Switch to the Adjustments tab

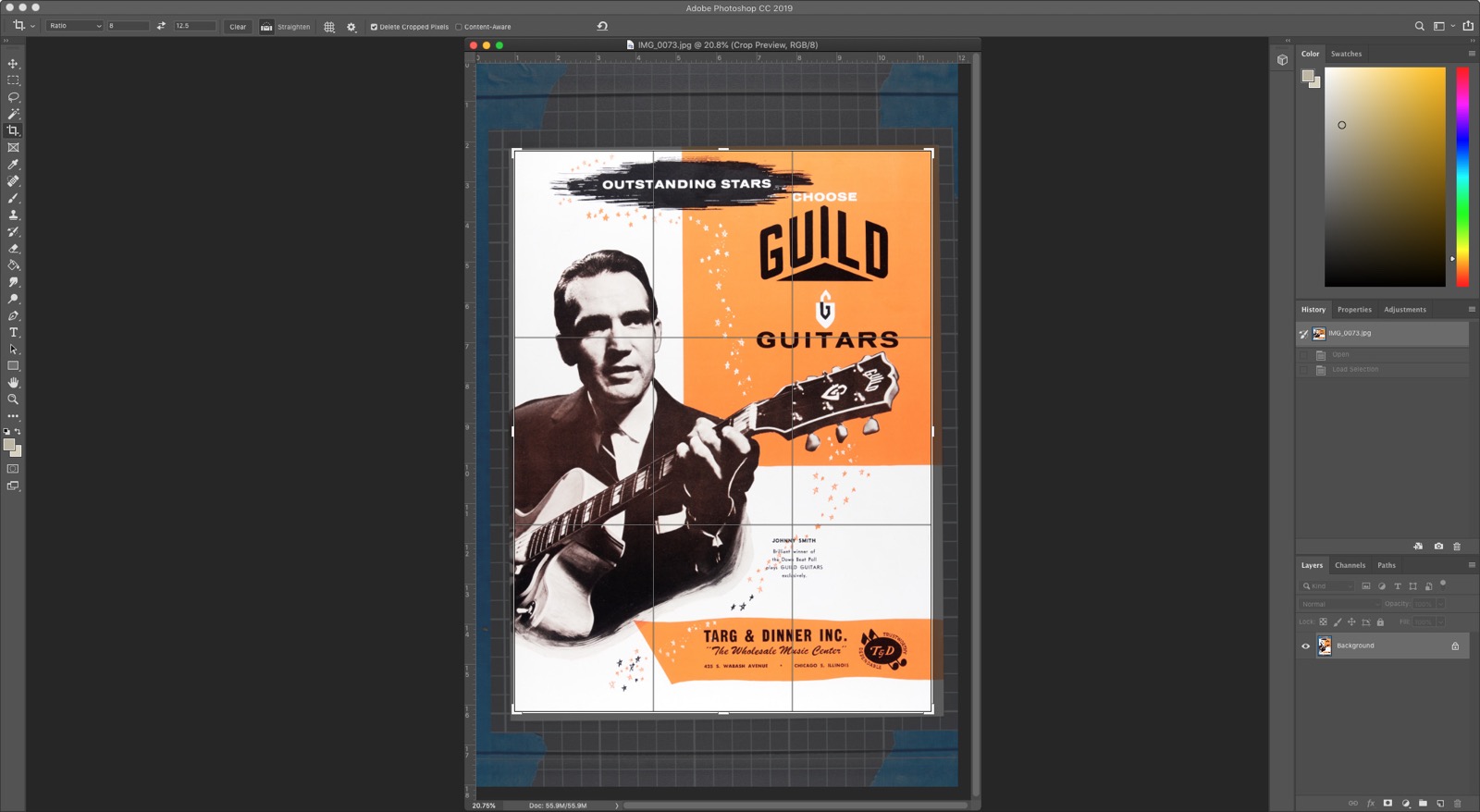(x=1405, y=310)
